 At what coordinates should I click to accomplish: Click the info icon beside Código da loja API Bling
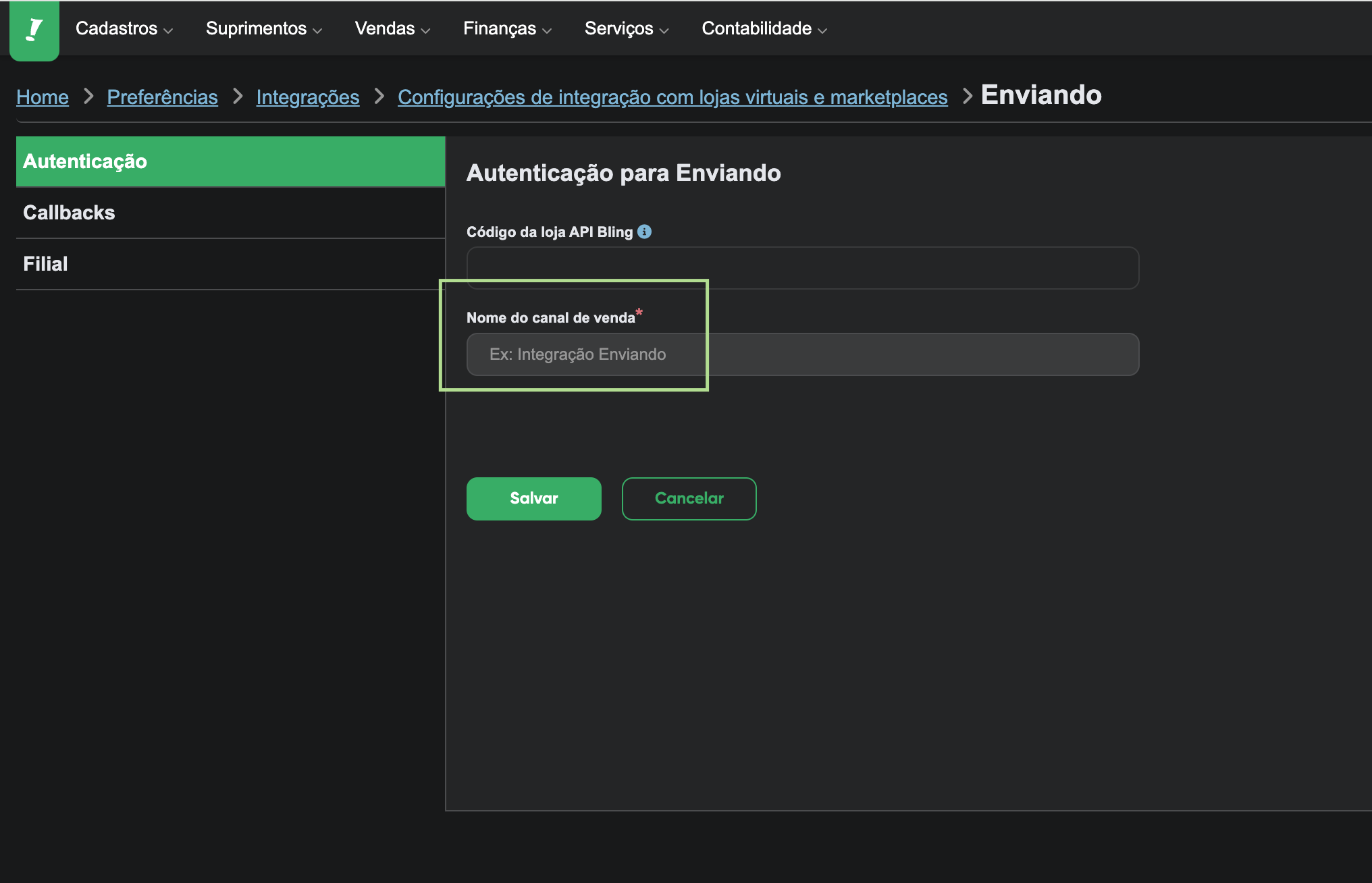645,232
